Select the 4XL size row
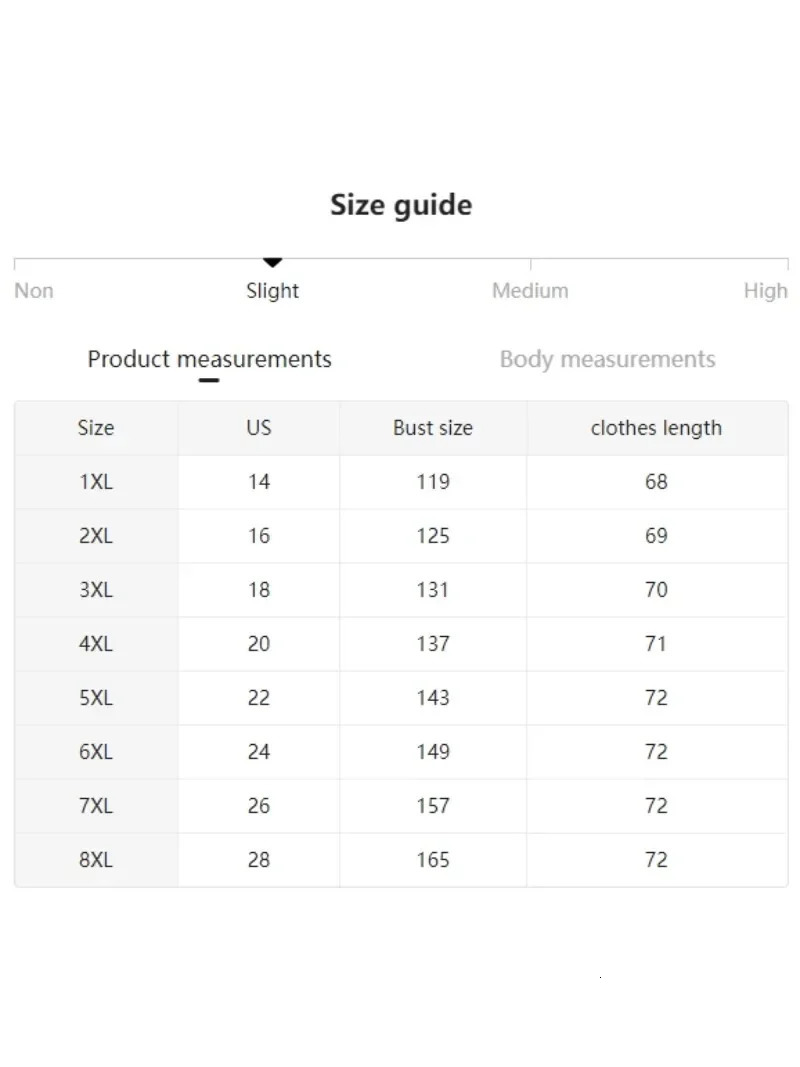The height and width of the screenshot is (1067, 800). pyautogui.click(x=96, y=644)
